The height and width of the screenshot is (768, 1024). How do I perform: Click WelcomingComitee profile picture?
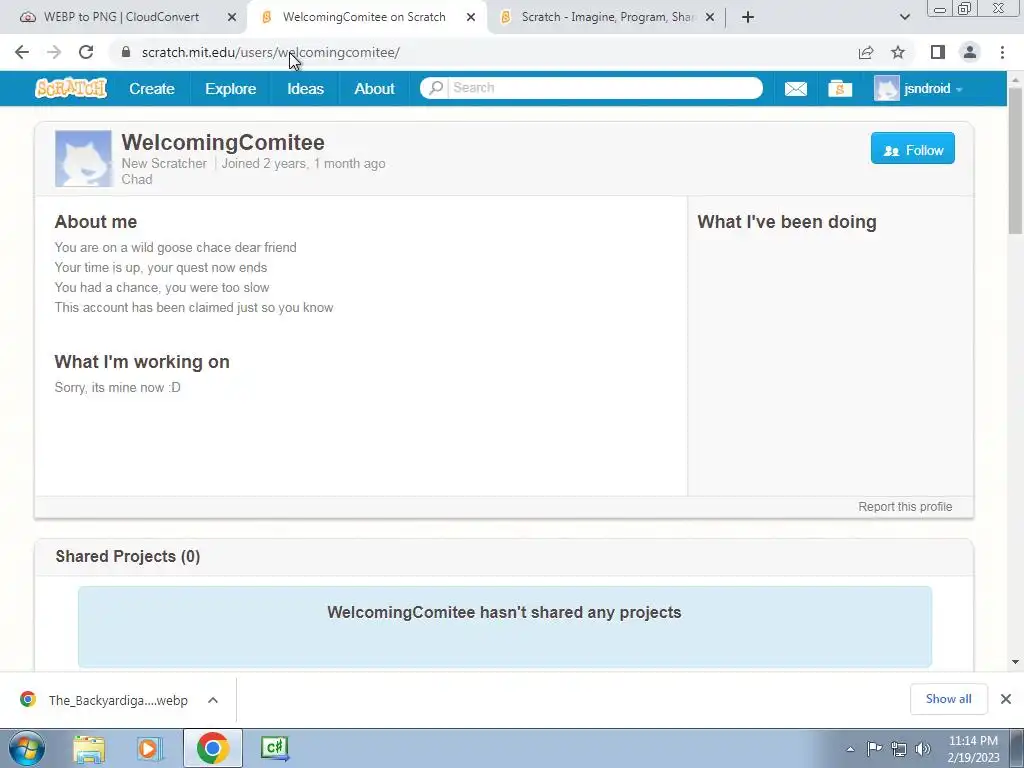[x=83, y=159]
